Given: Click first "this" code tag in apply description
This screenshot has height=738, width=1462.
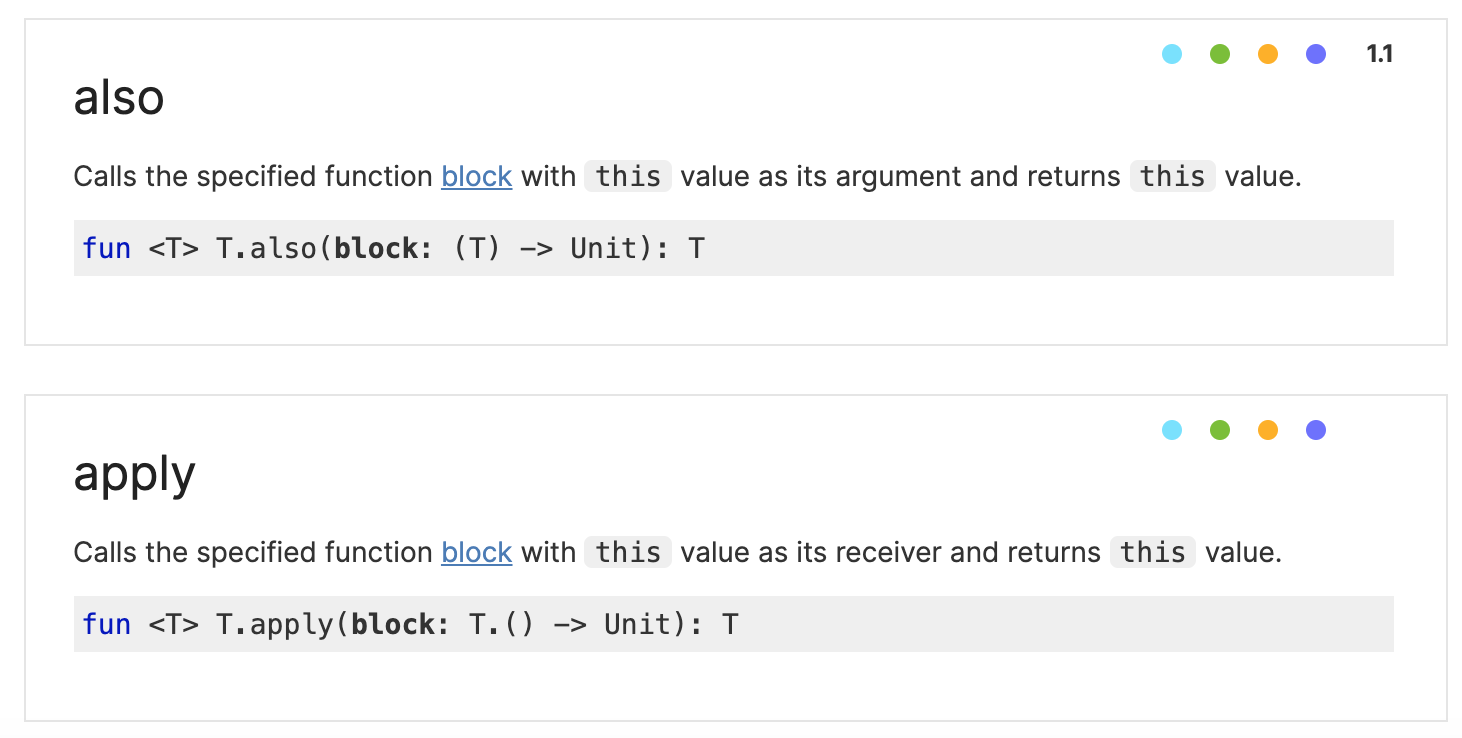Looking at the screenshot, I should coord(628,553).
